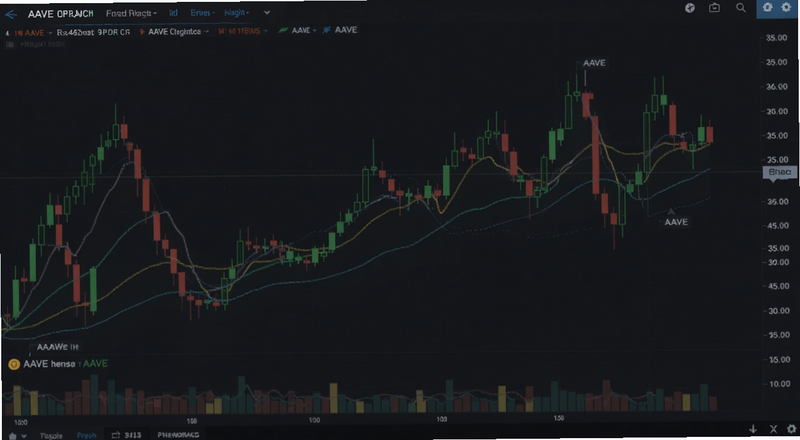Image resolution: width=800 pixels, height=440 pixels.
Task: Click the briefcase icon in the header
Action: [x=714, y=8]
